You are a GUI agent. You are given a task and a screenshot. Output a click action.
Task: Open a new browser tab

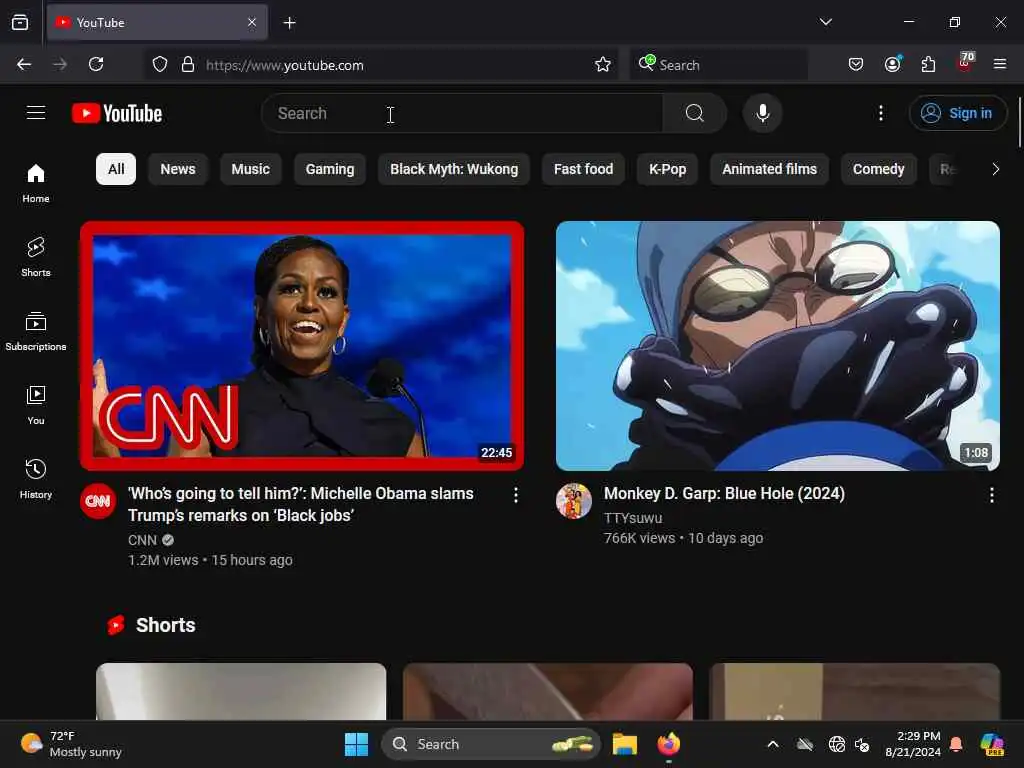click(289, 23)
